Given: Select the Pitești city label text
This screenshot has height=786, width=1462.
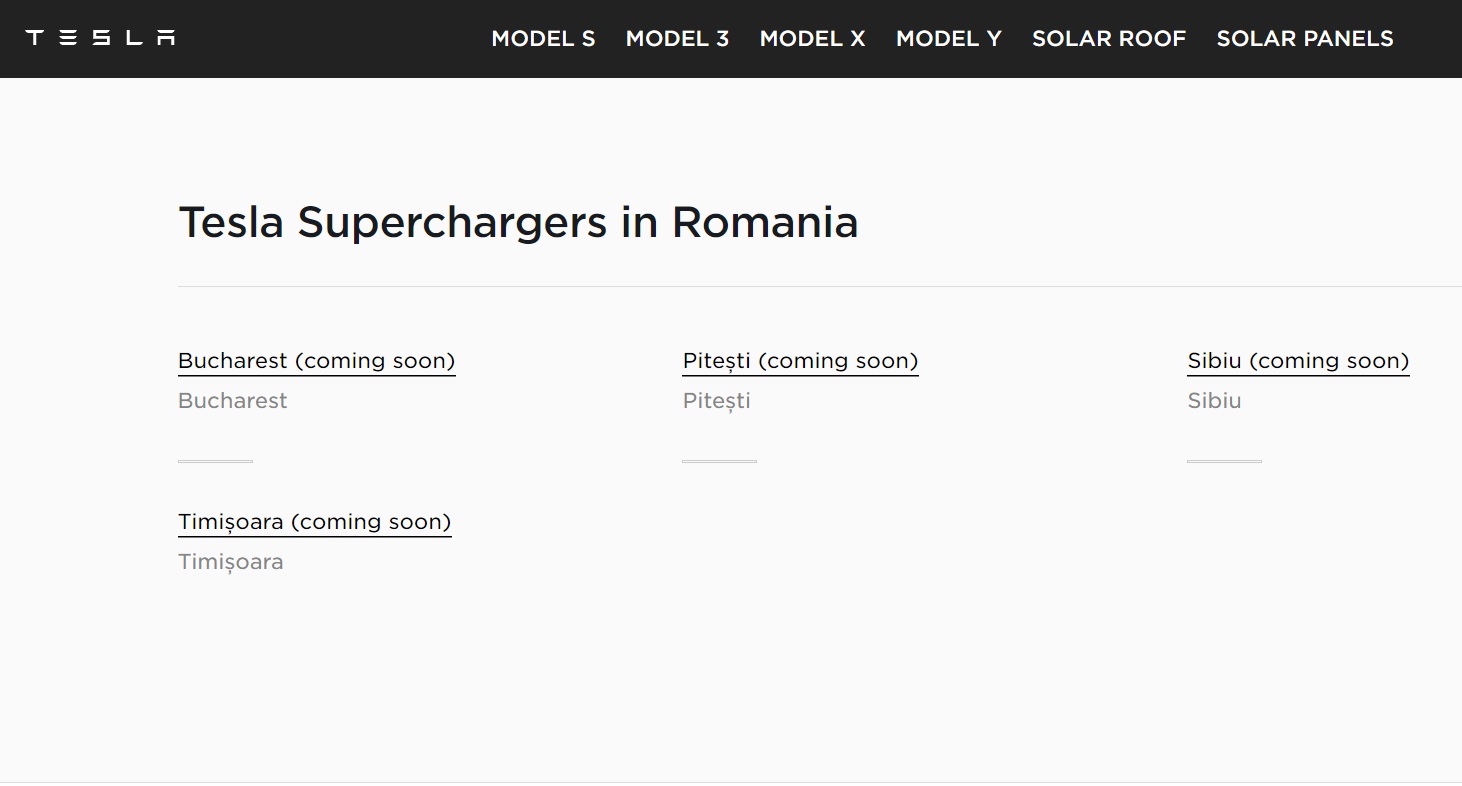Looking at the screenshot, I should point(716,400).
